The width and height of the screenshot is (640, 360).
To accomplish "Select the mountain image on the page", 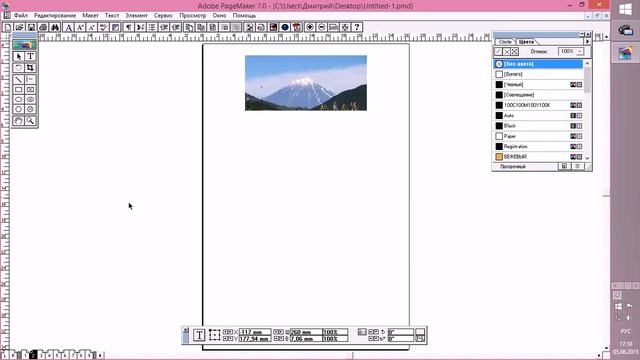I will tap(306, 83).
